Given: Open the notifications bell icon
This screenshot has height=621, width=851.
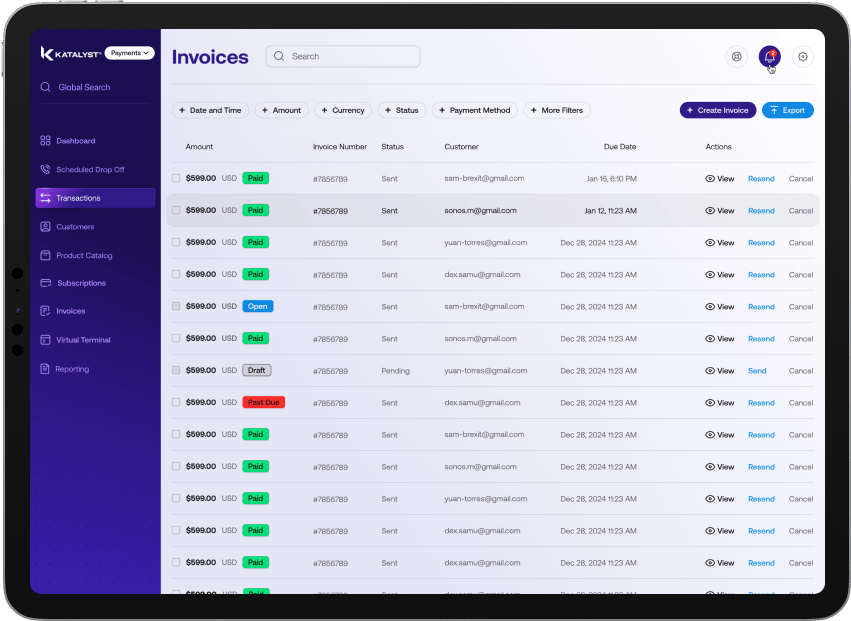Looking at the screenshot, I should (x=768, y=57).
